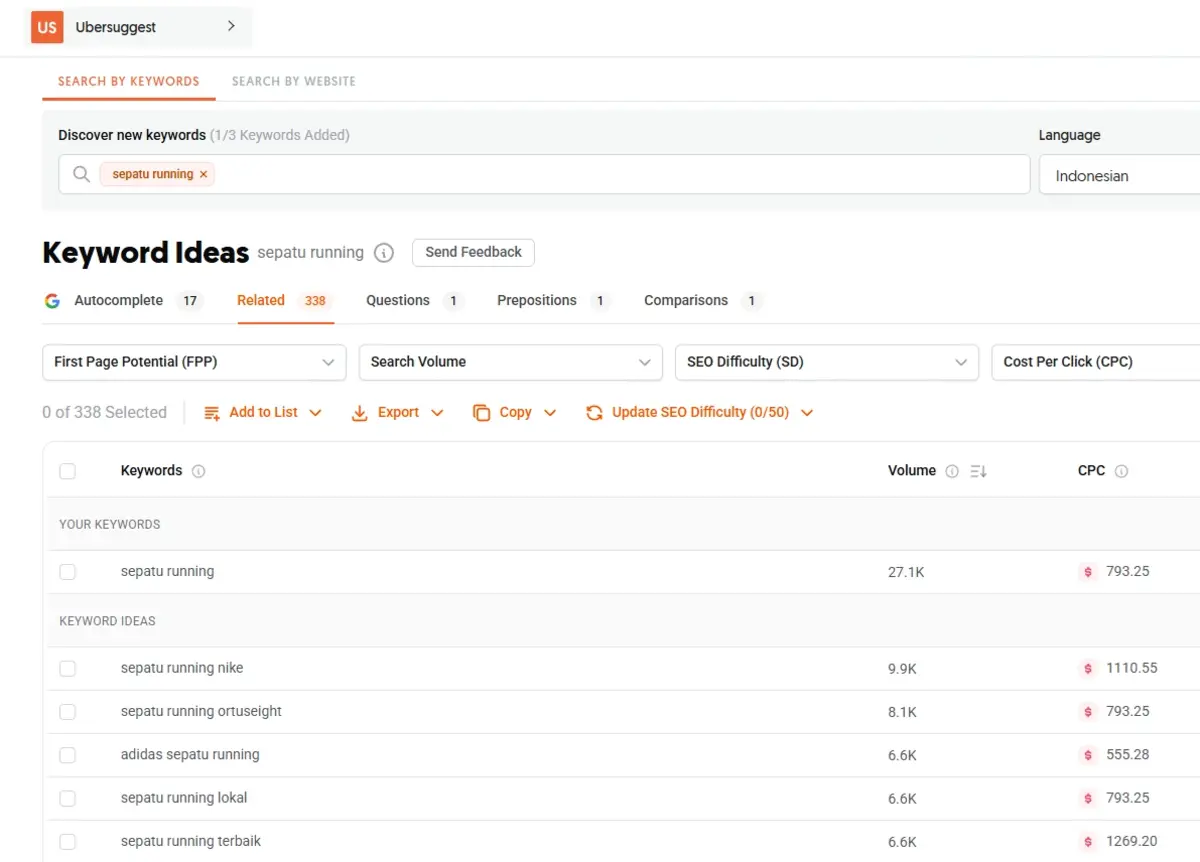Click the info icon beside Keyword Ideas heading
The width and height of the screenshot is (1200, 862).
pyautogui.click(x=384, y=253)
